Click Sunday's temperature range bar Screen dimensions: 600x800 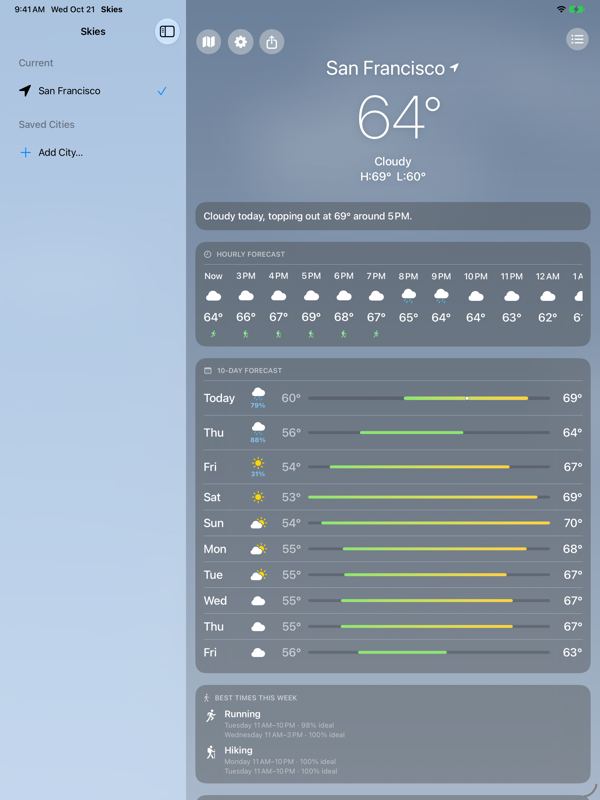(429, 523)
